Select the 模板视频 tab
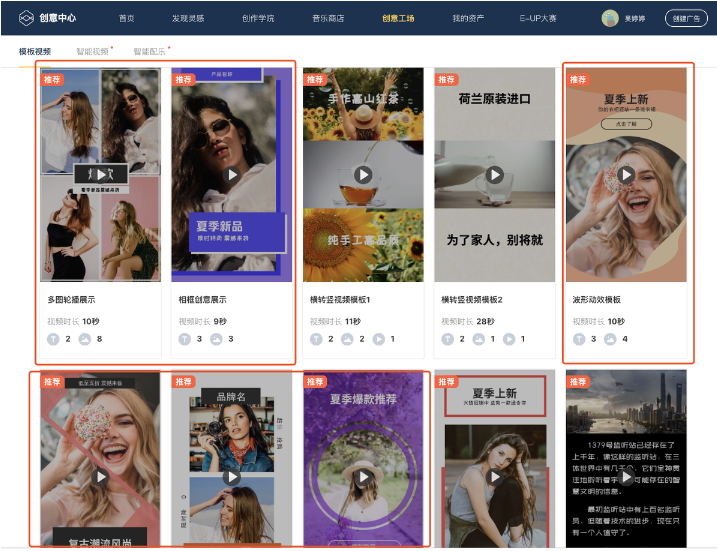 (37, 51)
